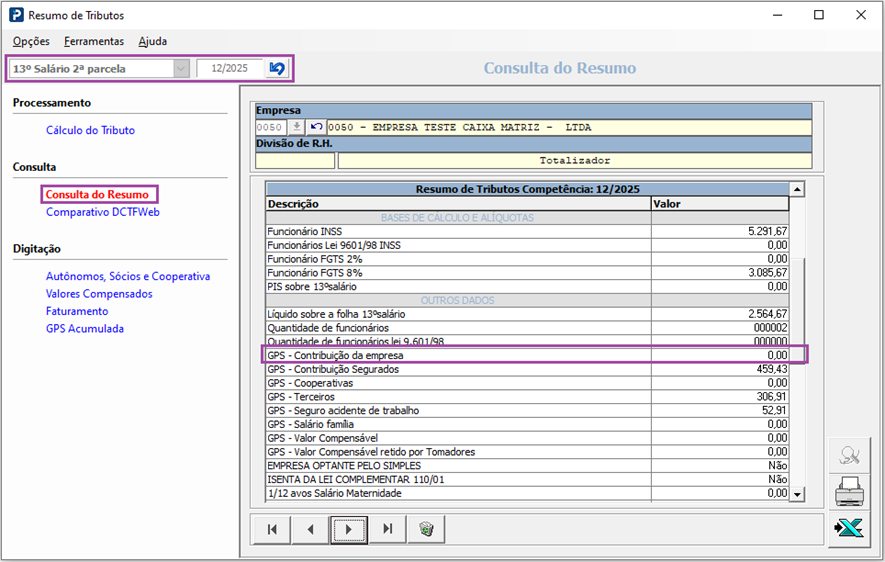885x562 pixels.
Task: Click the download arrow icon beside company code
Action: click(296, 127)
